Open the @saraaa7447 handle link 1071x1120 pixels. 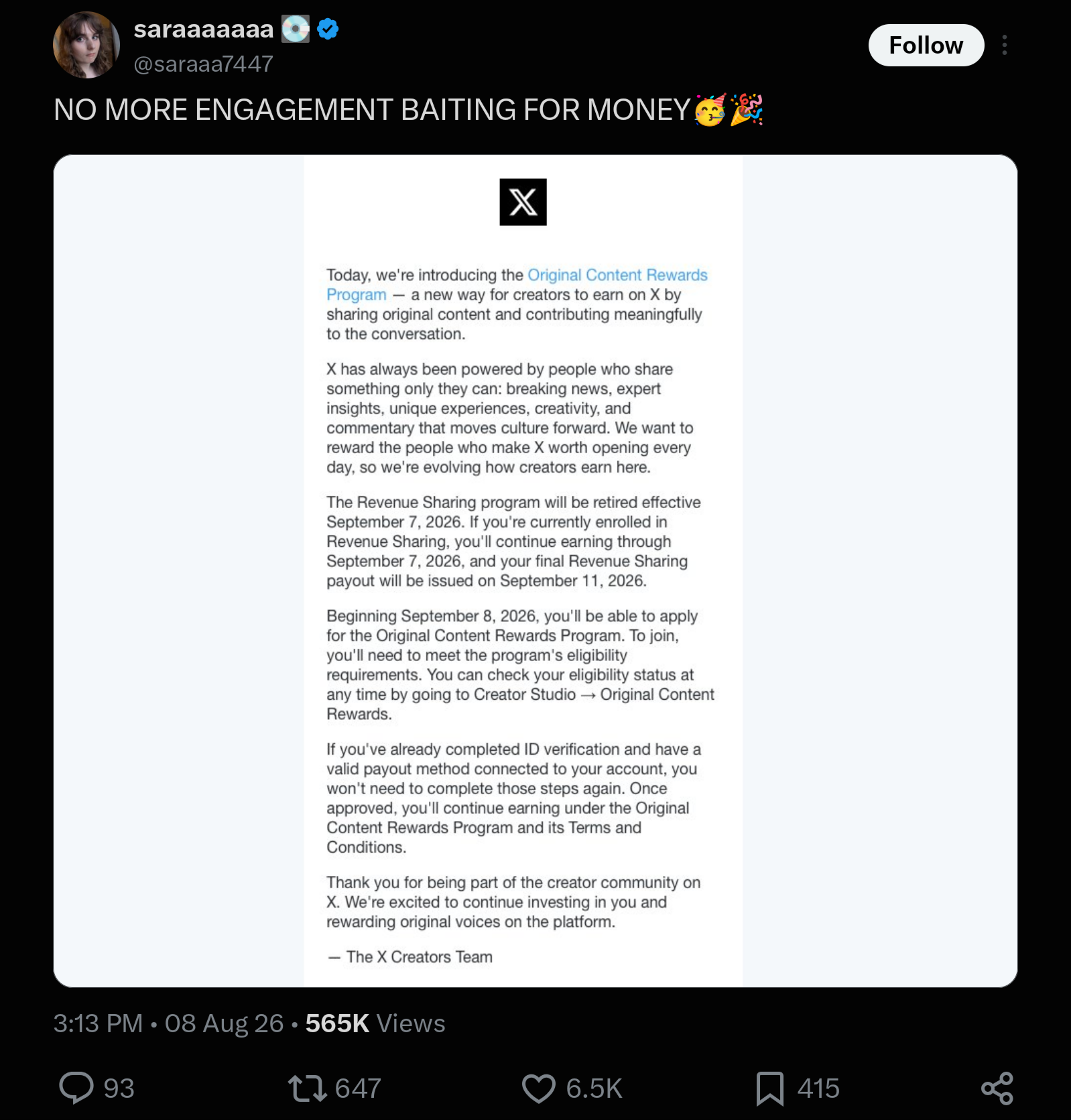pyautogui.click(x=203, y=64)
